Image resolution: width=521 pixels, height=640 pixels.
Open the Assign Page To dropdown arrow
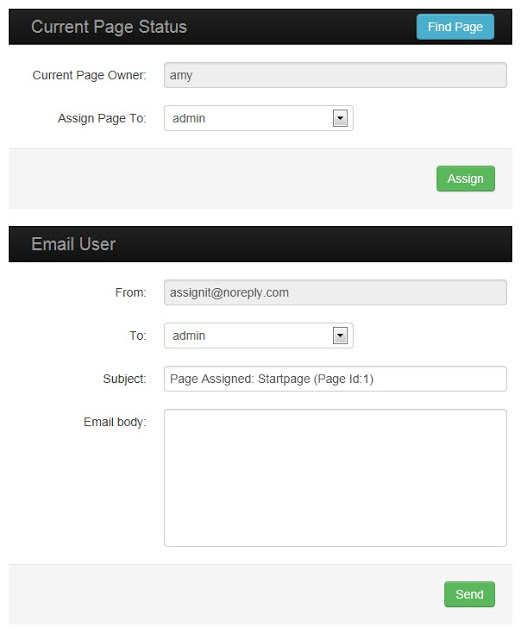[340, 118]
